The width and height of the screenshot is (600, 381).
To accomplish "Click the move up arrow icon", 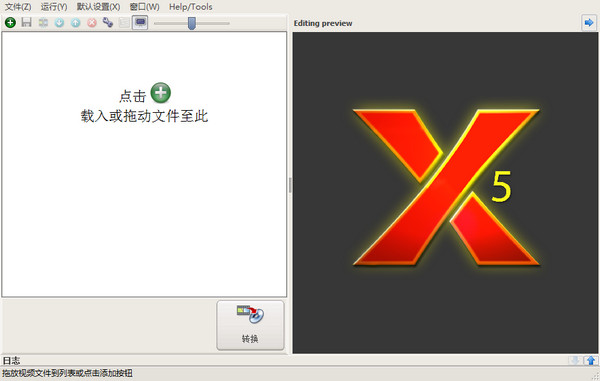I will (75, 23).
